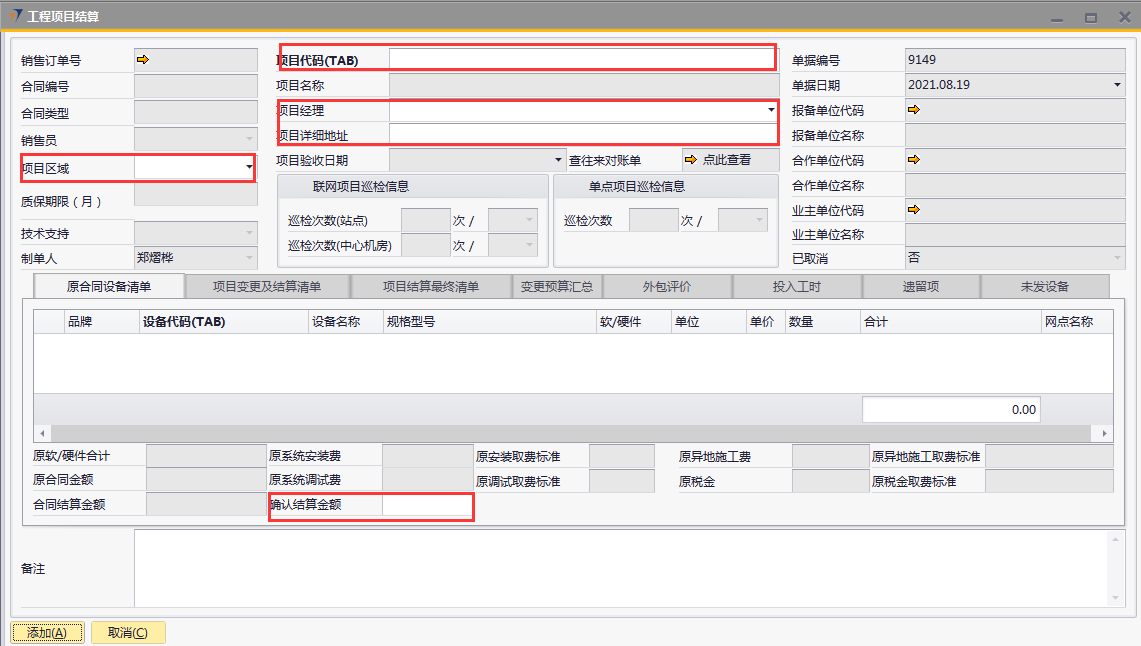The width and height of the screenshot is (1141, 646).
Task: Click the app logo icon in title bar
Action: coord(16,16)
